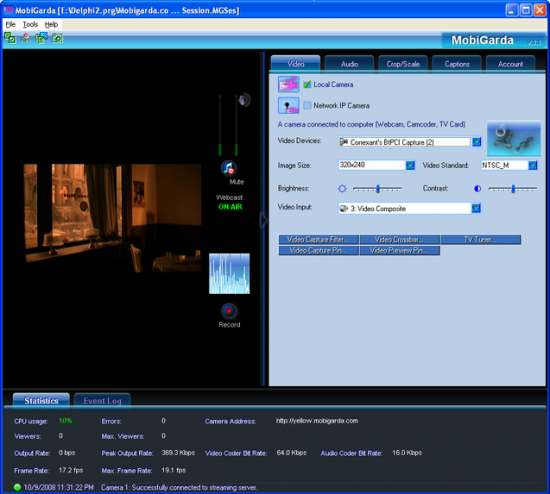
Task: Switch to the Crop/Scale tab
Action: coord(403,64)
